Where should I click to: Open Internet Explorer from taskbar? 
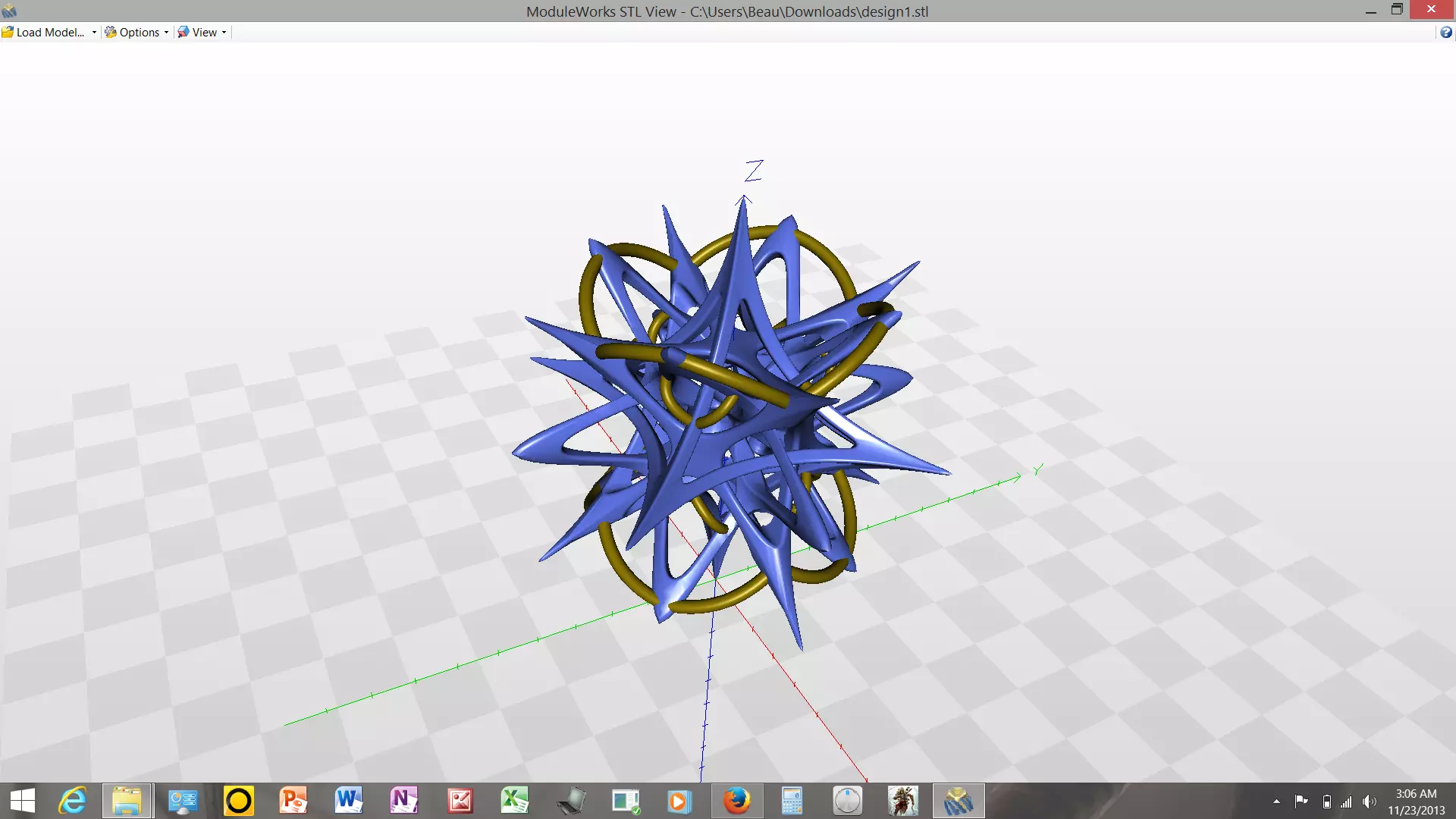click(x=73, y=801)
